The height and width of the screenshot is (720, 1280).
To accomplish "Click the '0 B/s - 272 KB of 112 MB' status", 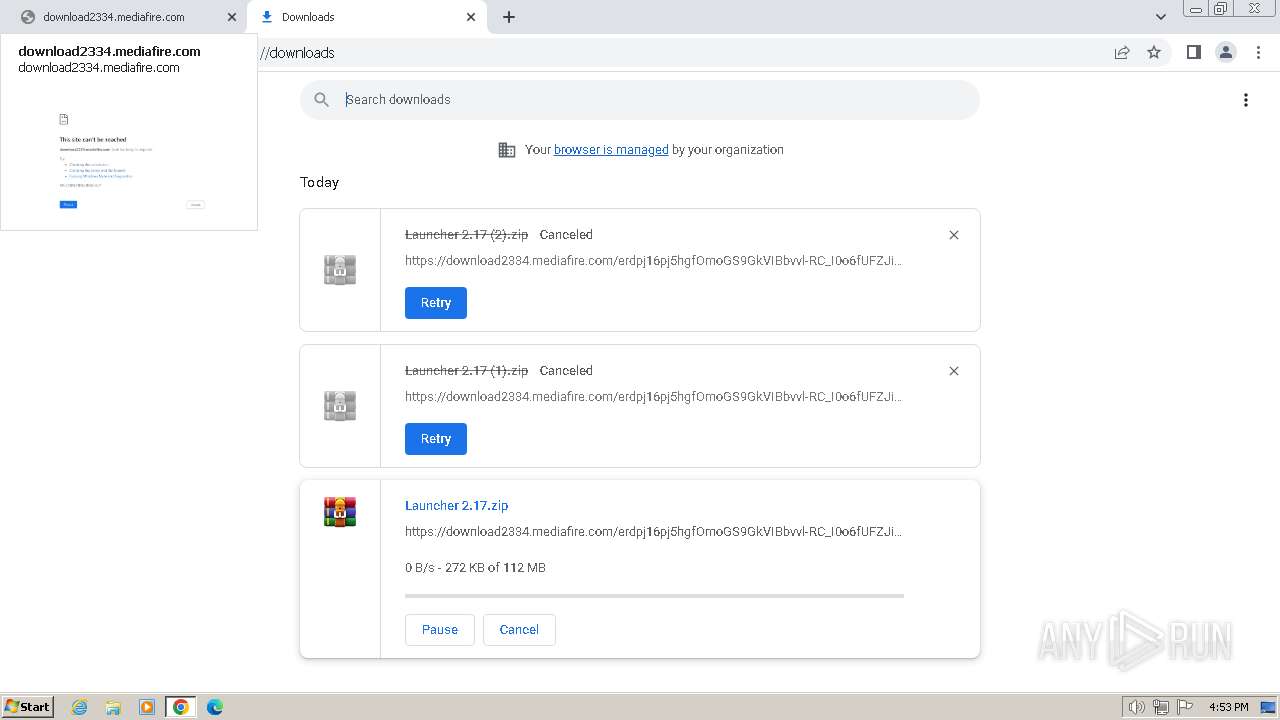I will (475, 568).
